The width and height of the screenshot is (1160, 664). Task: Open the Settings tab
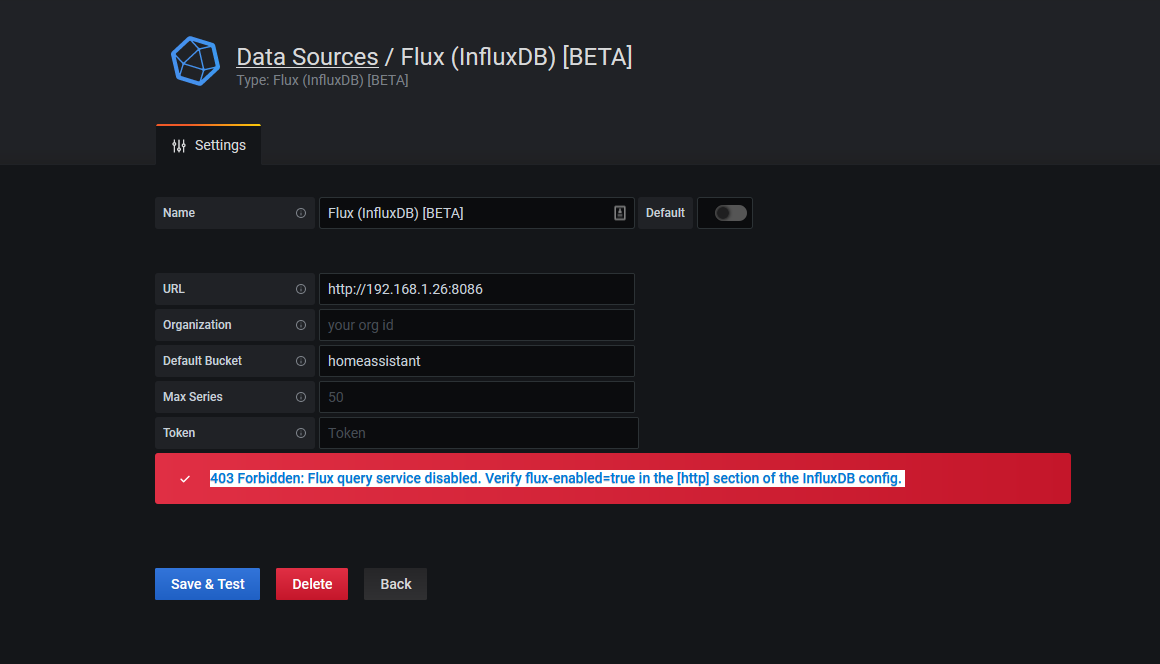209,145
